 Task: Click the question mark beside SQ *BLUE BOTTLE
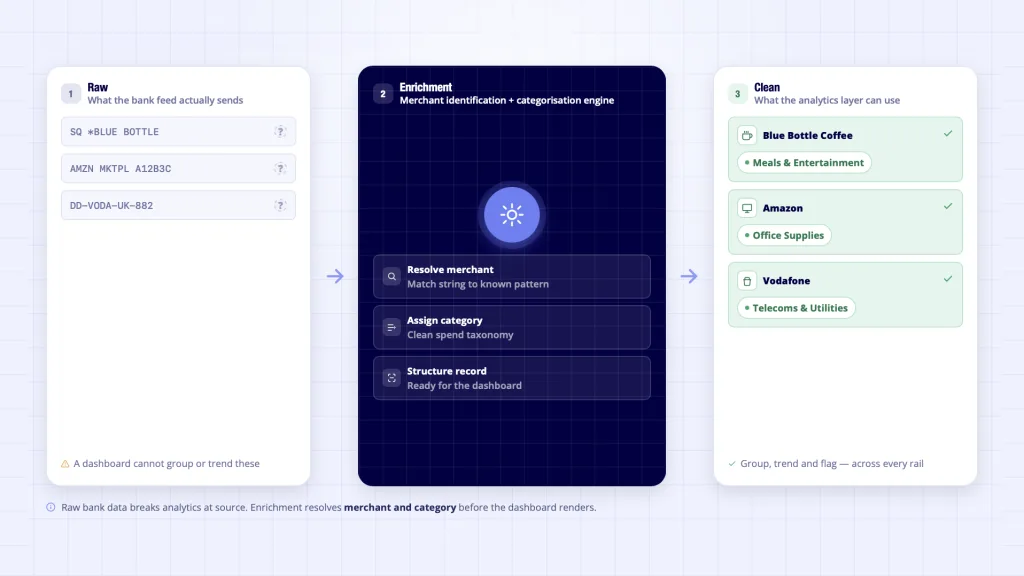click(x=280, y=132)
